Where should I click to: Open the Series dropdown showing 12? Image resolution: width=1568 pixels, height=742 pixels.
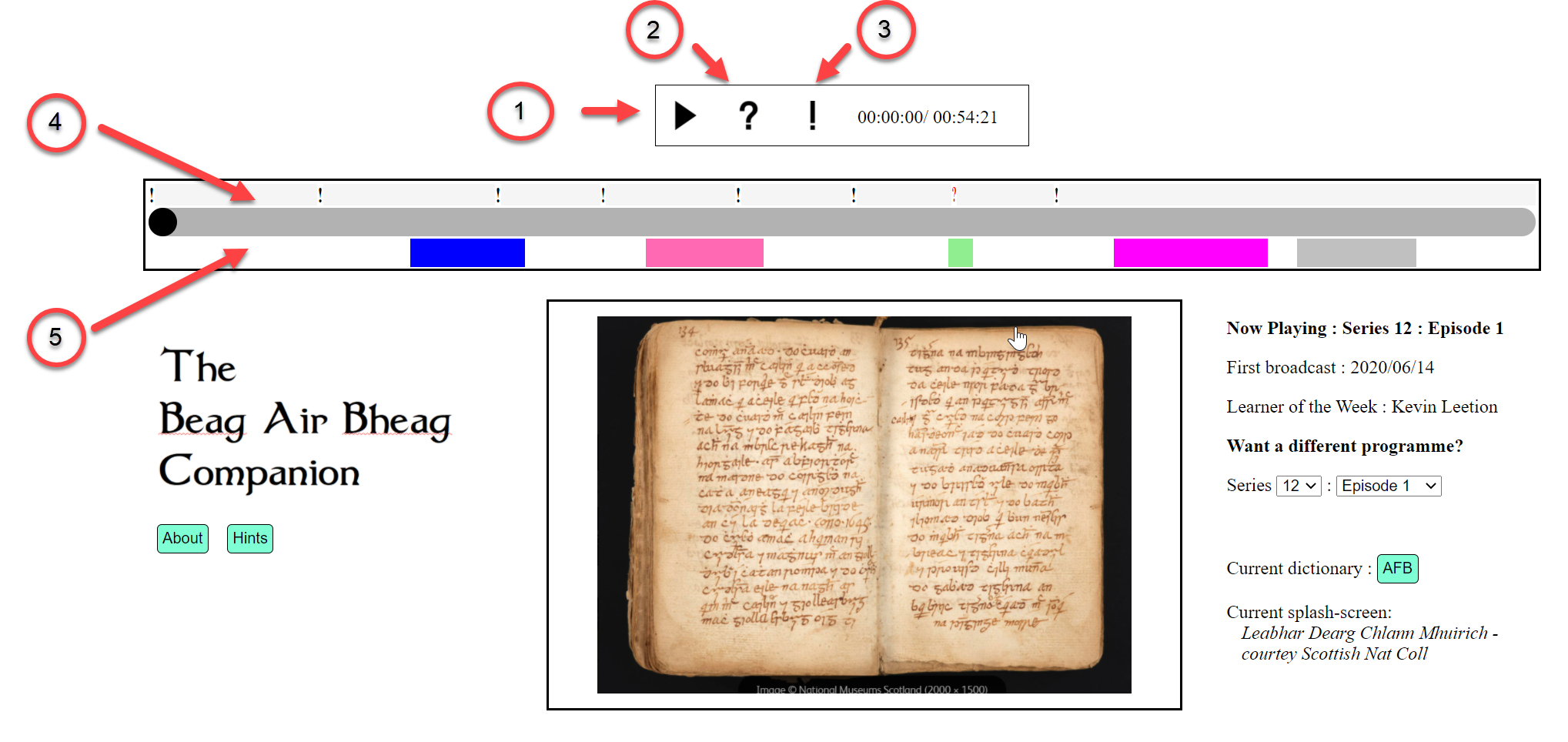(1299, 486)
